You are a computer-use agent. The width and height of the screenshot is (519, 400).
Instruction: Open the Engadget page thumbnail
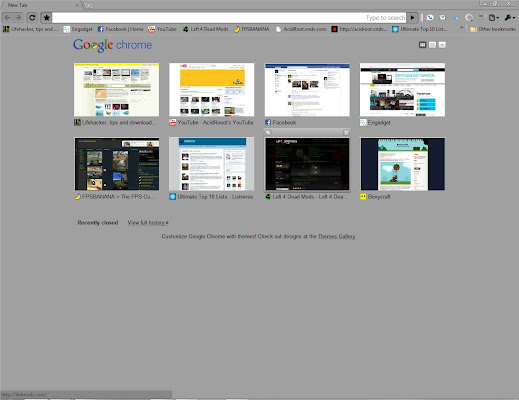[x=402, y=90]
